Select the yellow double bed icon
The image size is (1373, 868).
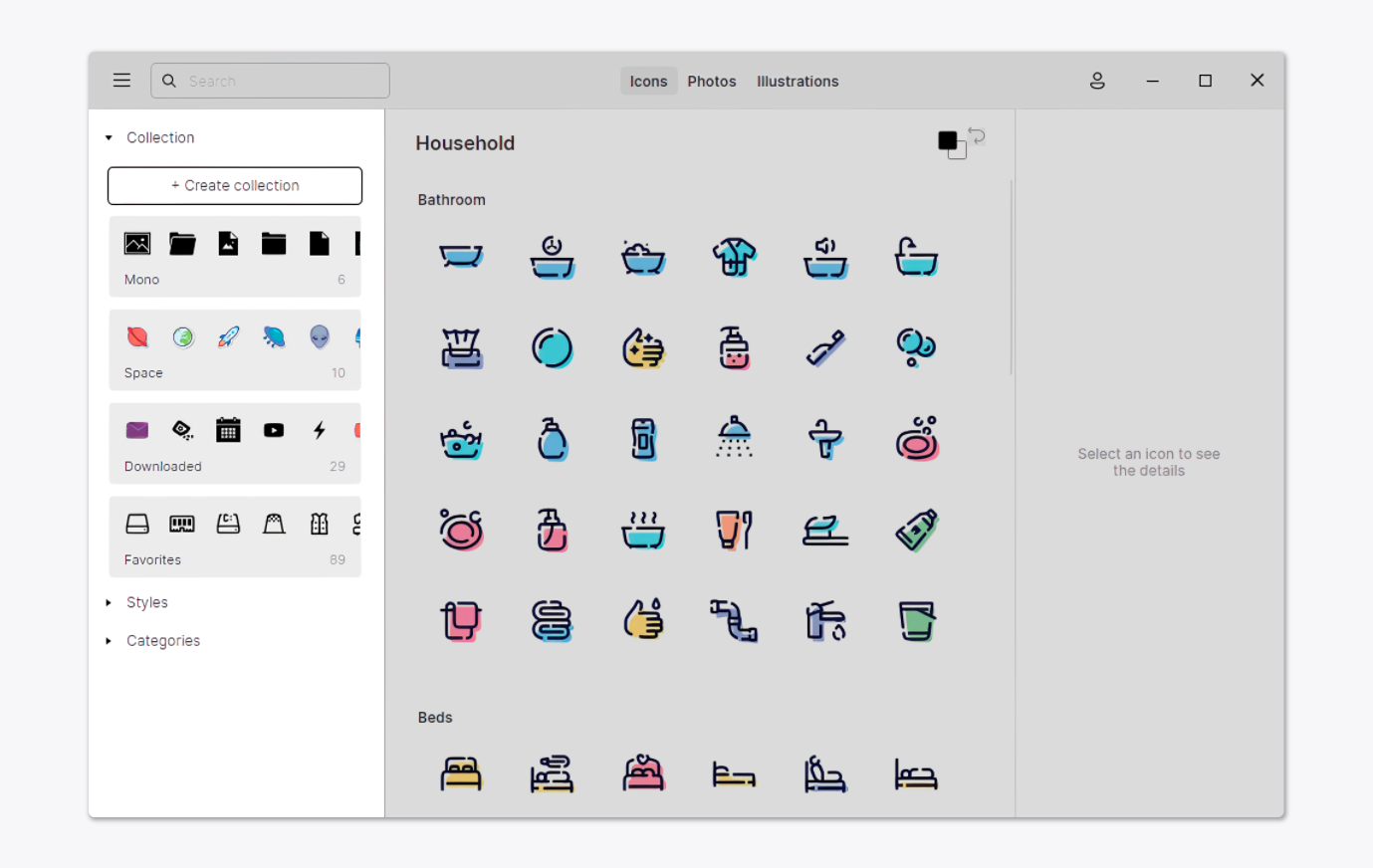coord(461,773)
